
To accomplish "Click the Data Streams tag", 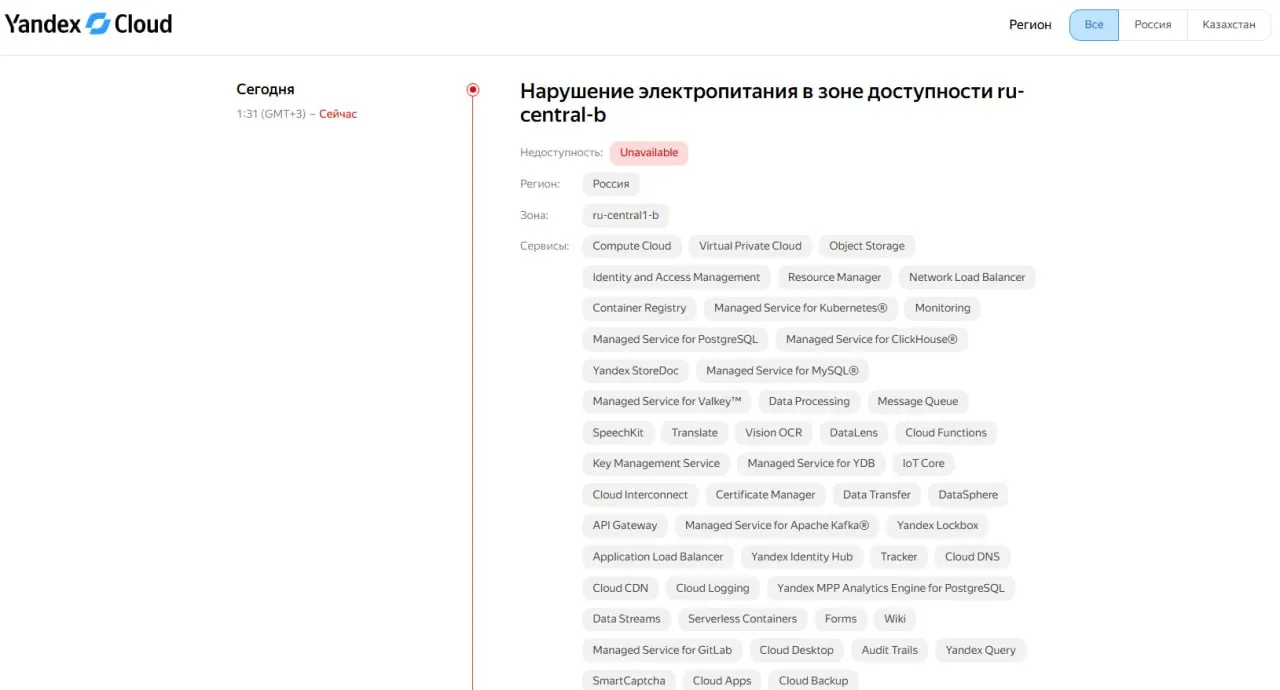I will (x=626, y=618).
